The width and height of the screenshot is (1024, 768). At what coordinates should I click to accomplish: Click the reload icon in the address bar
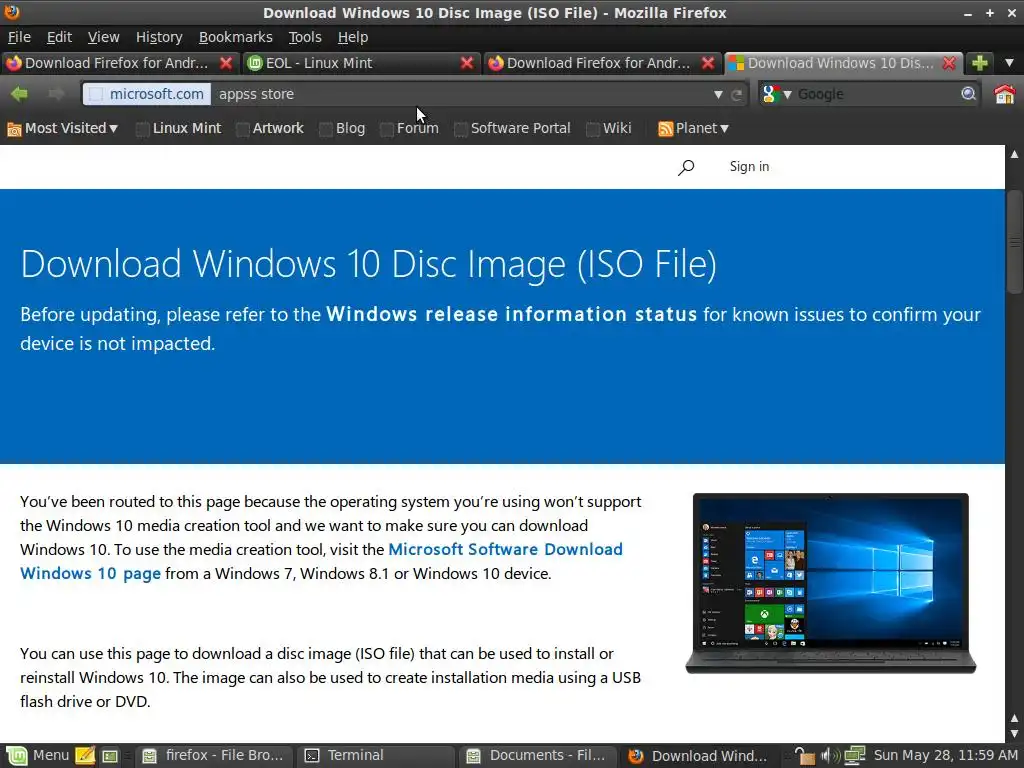click(737, 95)
